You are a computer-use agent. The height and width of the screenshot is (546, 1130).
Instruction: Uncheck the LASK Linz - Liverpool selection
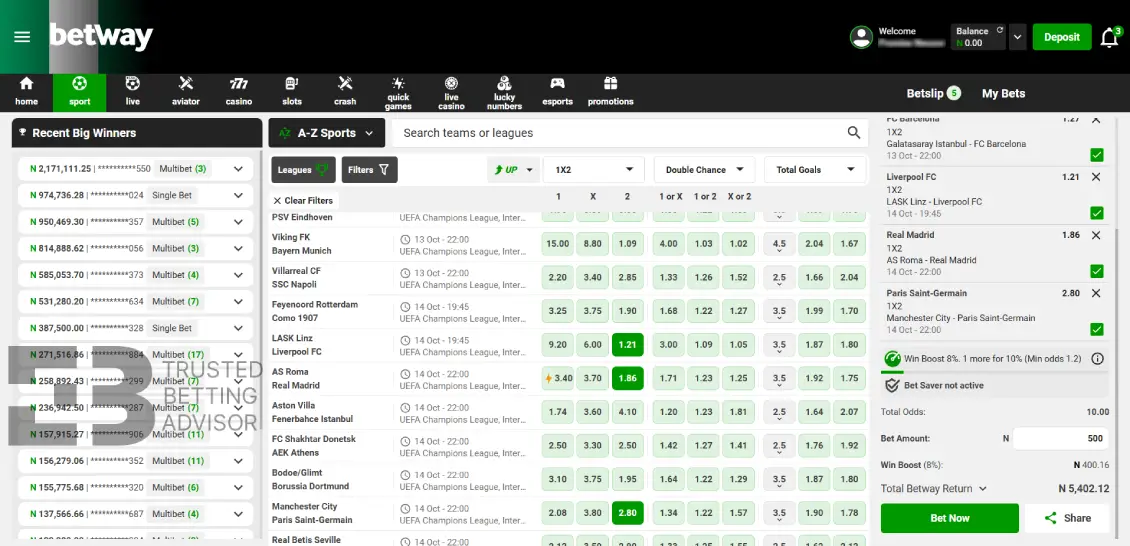1097,213
